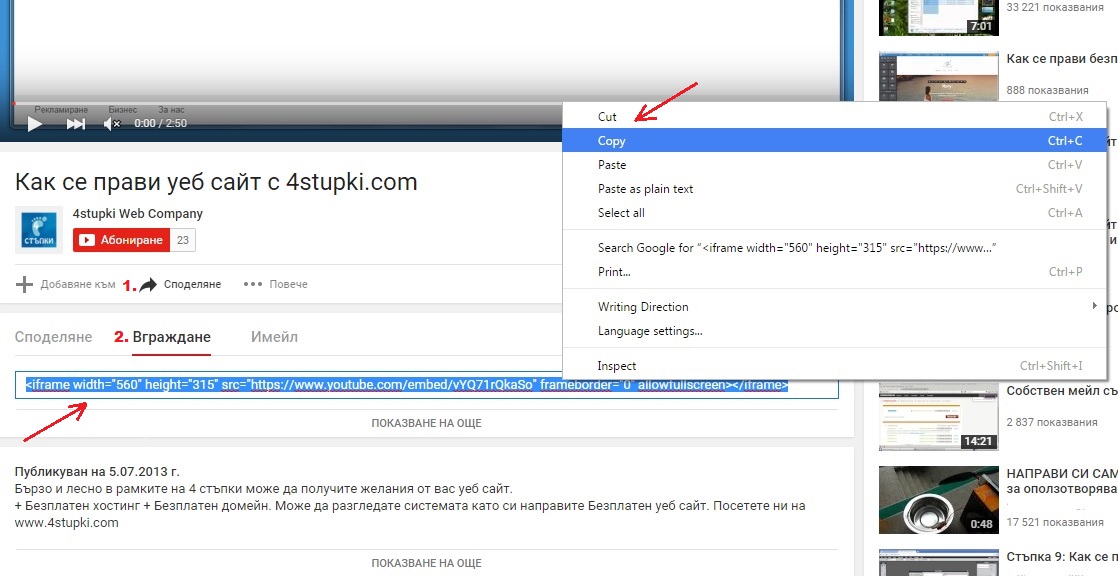Image resolution: width=1118 pixels, height=576 pixels.
Task: Open the Стъпка 9 suggested video title
Action: point(1062,556)
